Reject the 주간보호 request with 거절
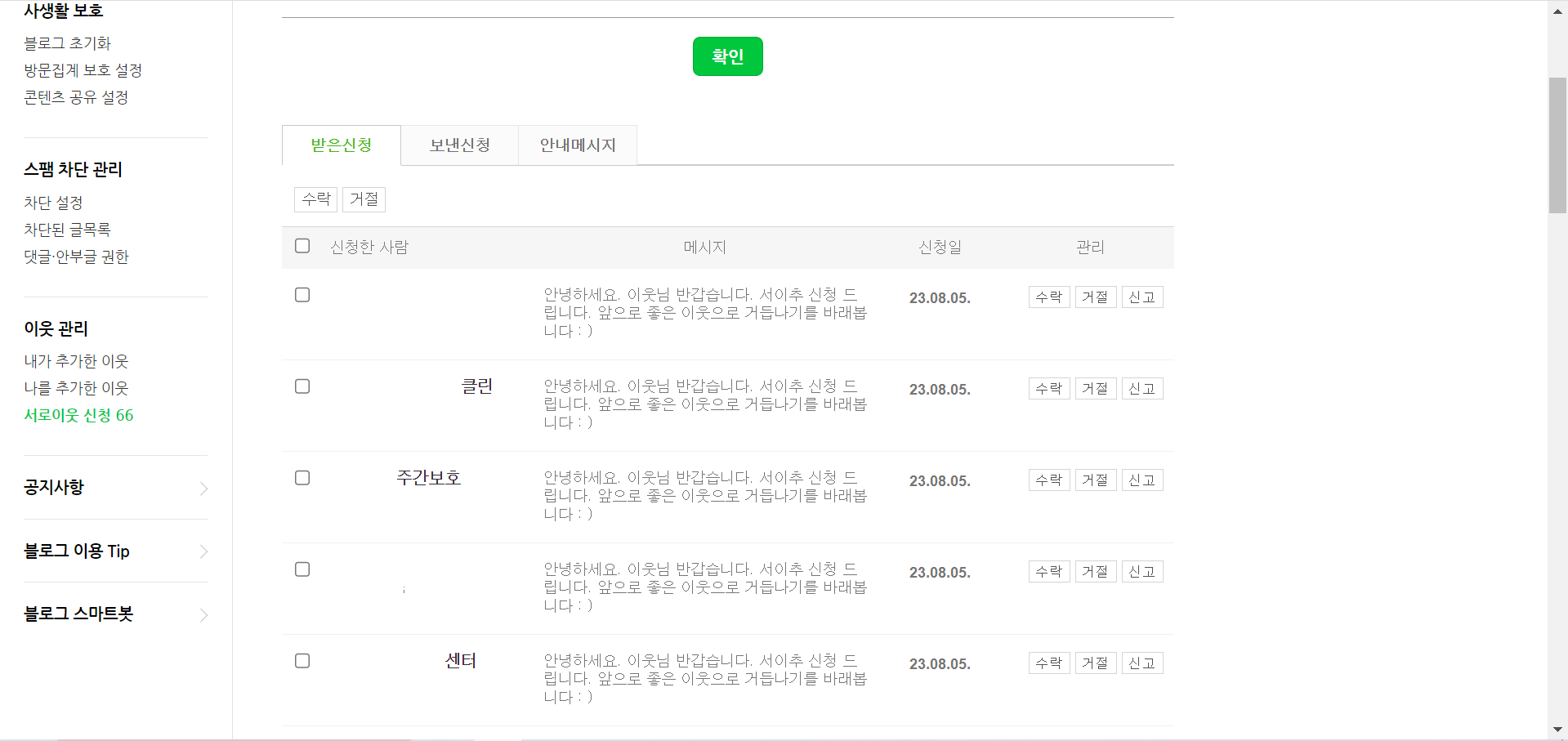Image resolution: width=1568 pixels, height=741 pixels. tap(1095, 480)
